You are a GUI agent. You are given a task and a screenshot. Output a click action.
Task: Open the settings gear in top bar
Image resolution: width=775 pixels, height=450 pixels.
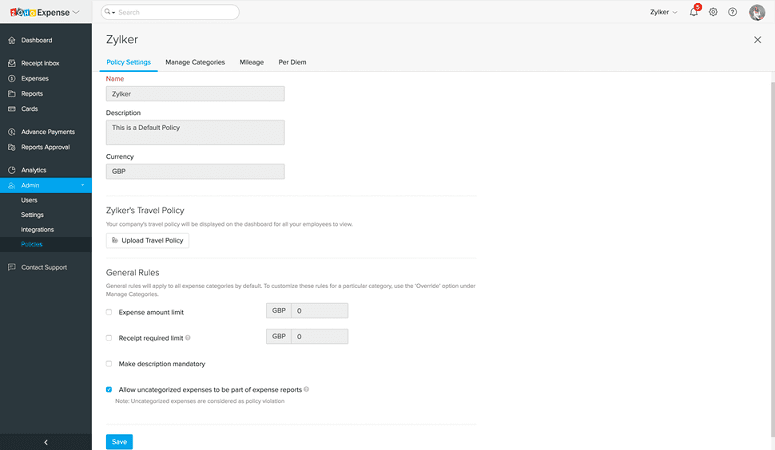pos(713,12)
